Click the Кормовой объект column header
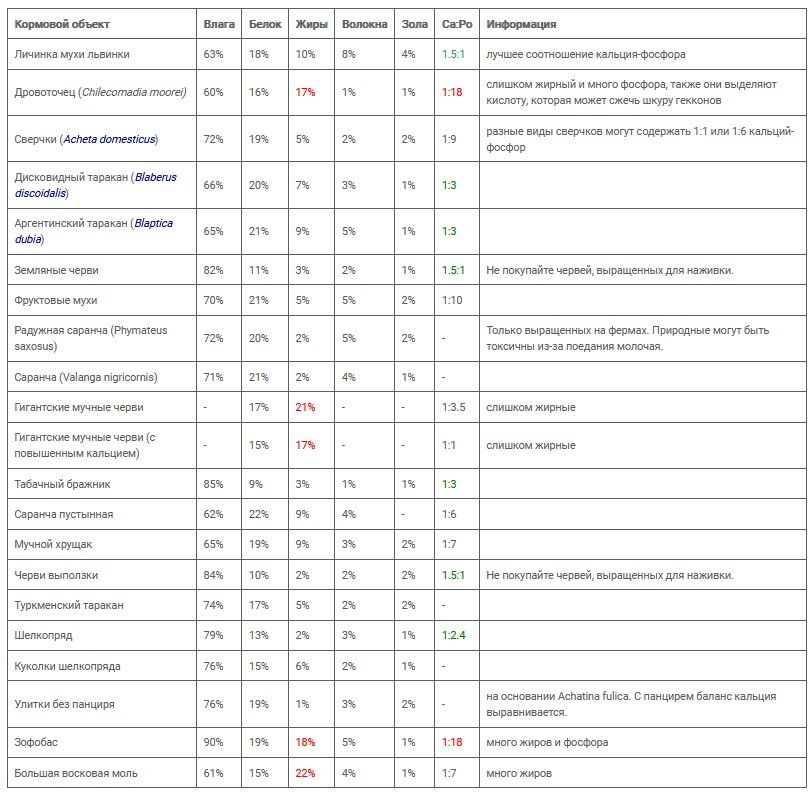This screenshot has height=793, width=812. click(x=62, y=24)
